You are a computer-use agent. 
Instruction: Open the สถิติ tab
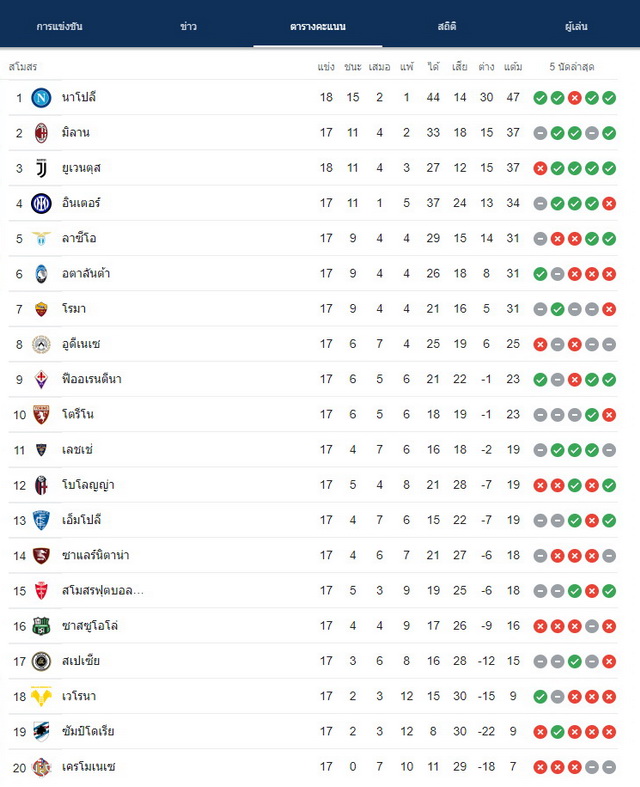point(447,26)
